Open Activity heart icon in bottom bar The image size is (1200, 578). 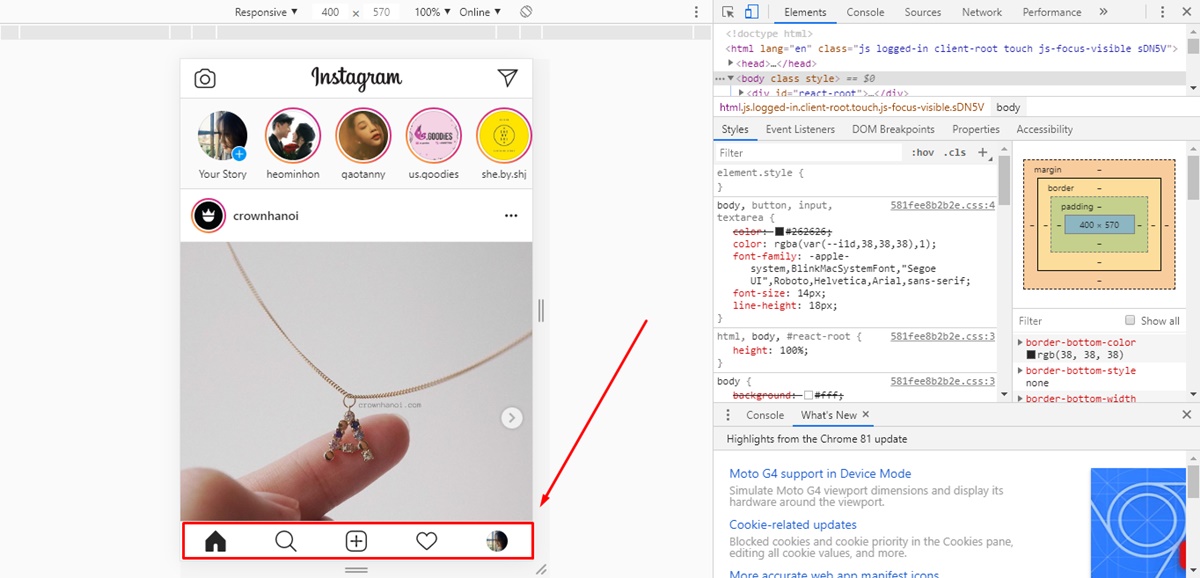tap(427, 541)
